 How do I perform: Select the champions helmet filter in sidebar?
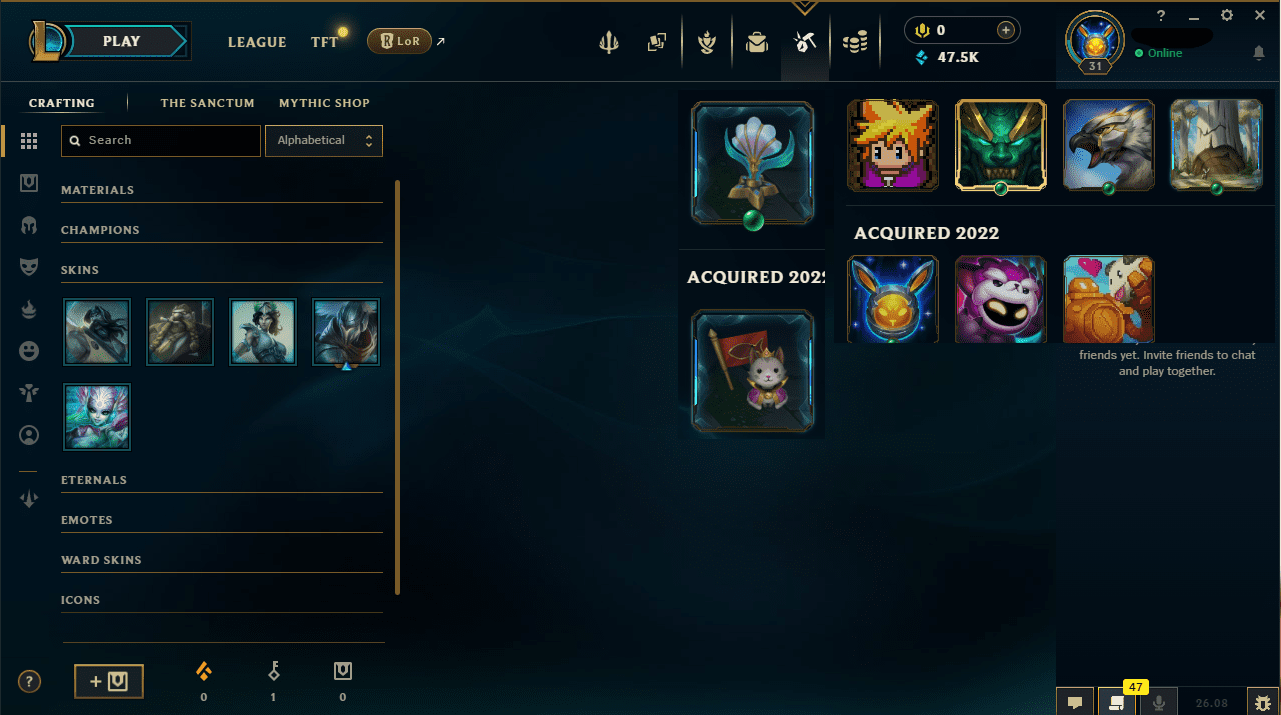(x=29, y=226)
